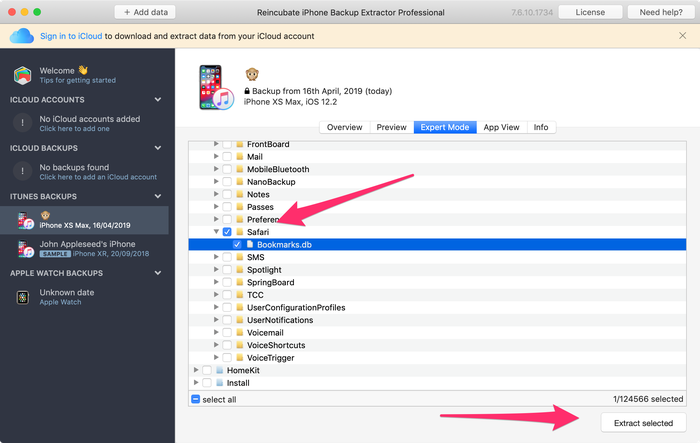Click the monkey emoji device name
The width and height of the screenshot is (700, 443).
pyautogui.click(x=252, y=74)
